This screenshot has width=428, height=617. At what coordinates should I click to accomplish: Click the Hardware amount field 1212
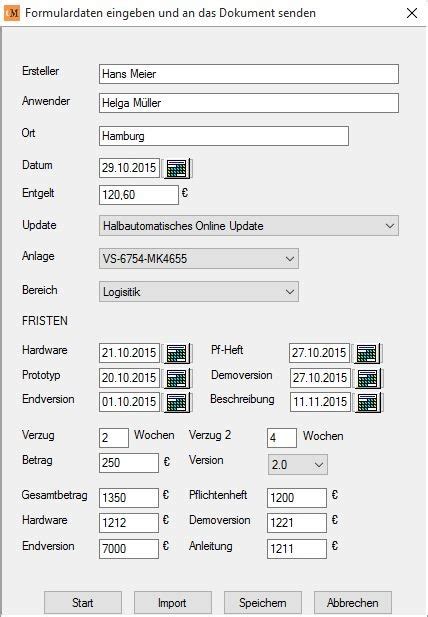129,523
